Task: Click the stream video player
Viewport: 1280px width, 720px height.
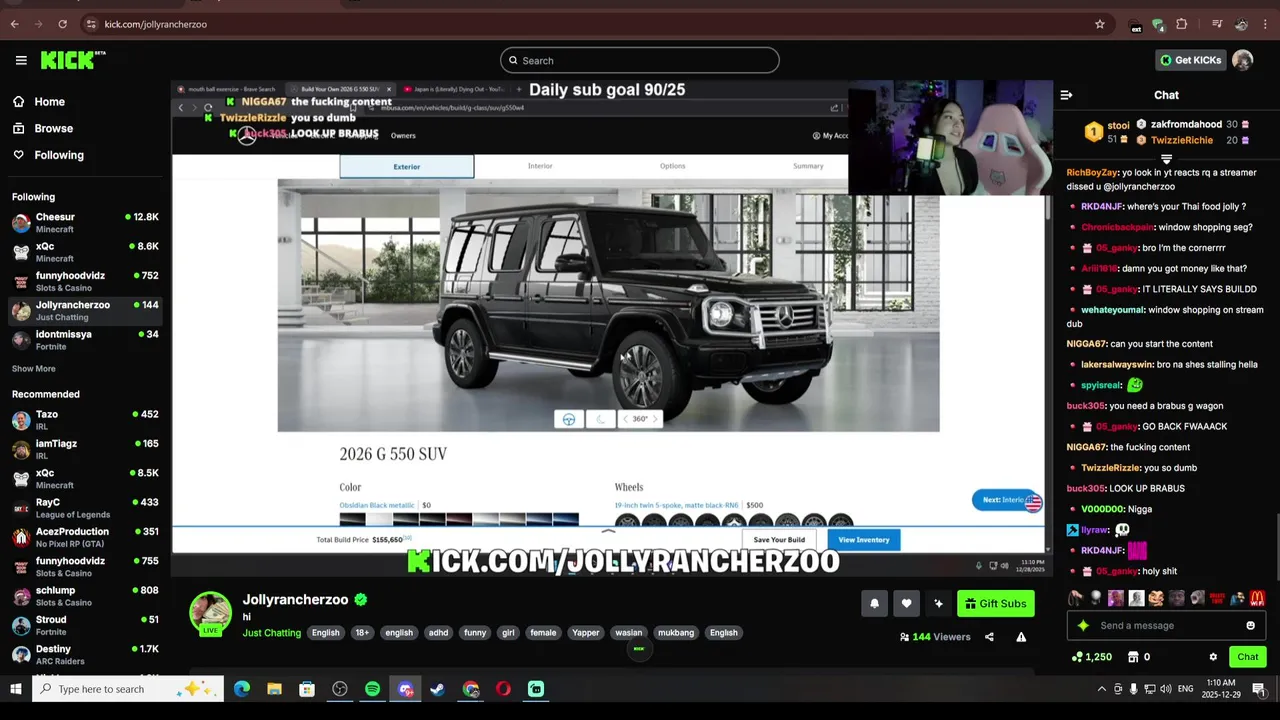Action: point(612,328)
